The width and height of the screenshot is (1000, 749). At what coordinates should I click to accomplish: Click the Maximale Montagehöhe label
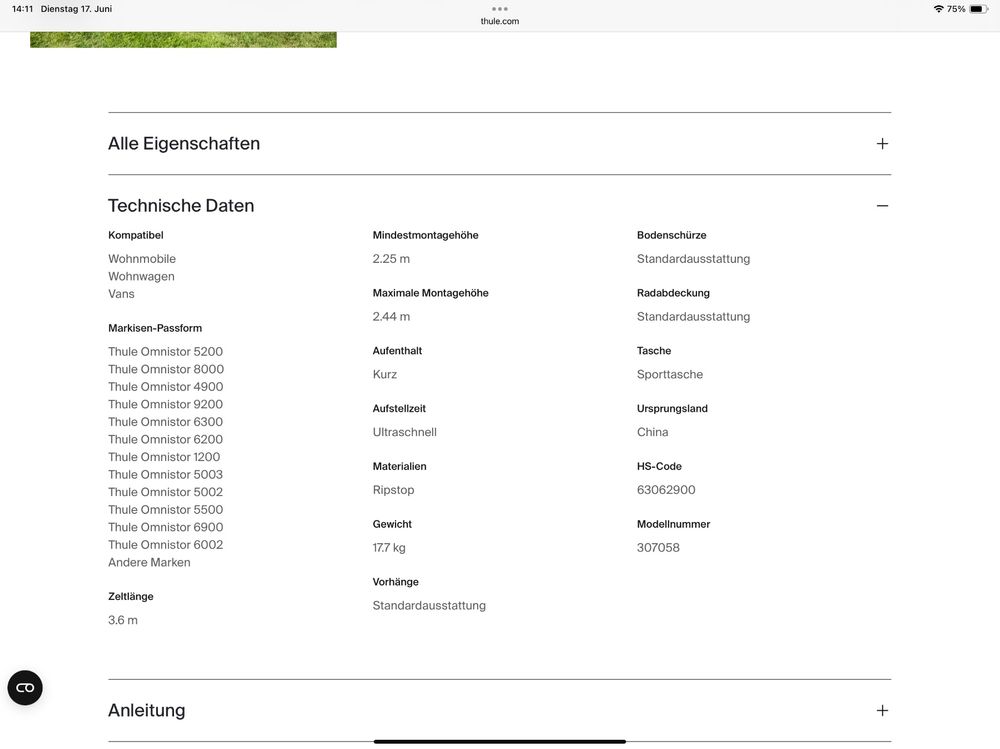(x=430, y=293)
